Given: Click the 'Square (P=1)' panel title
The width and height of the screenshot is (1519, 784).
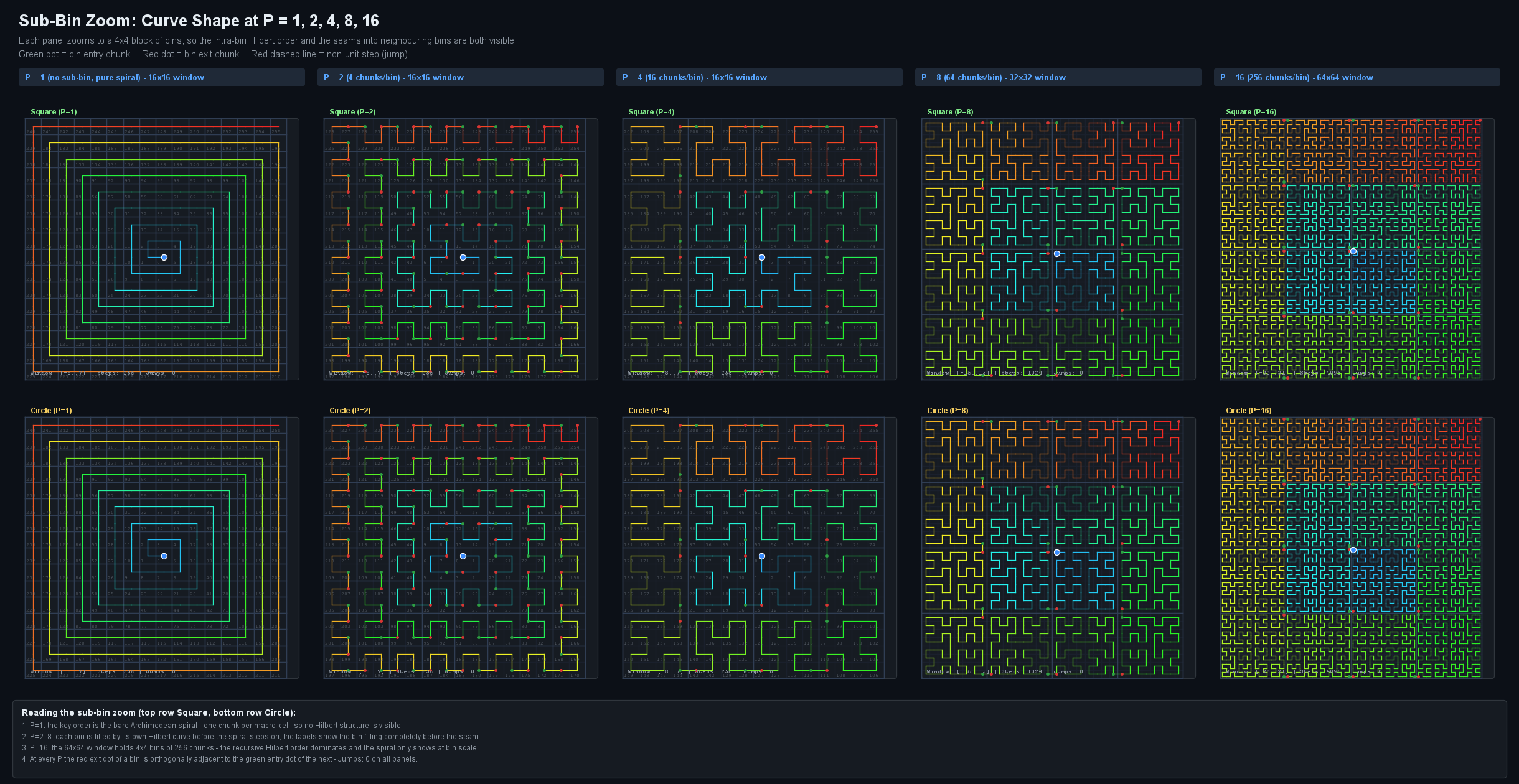Looking at the screenshot, I should point(54,112).
